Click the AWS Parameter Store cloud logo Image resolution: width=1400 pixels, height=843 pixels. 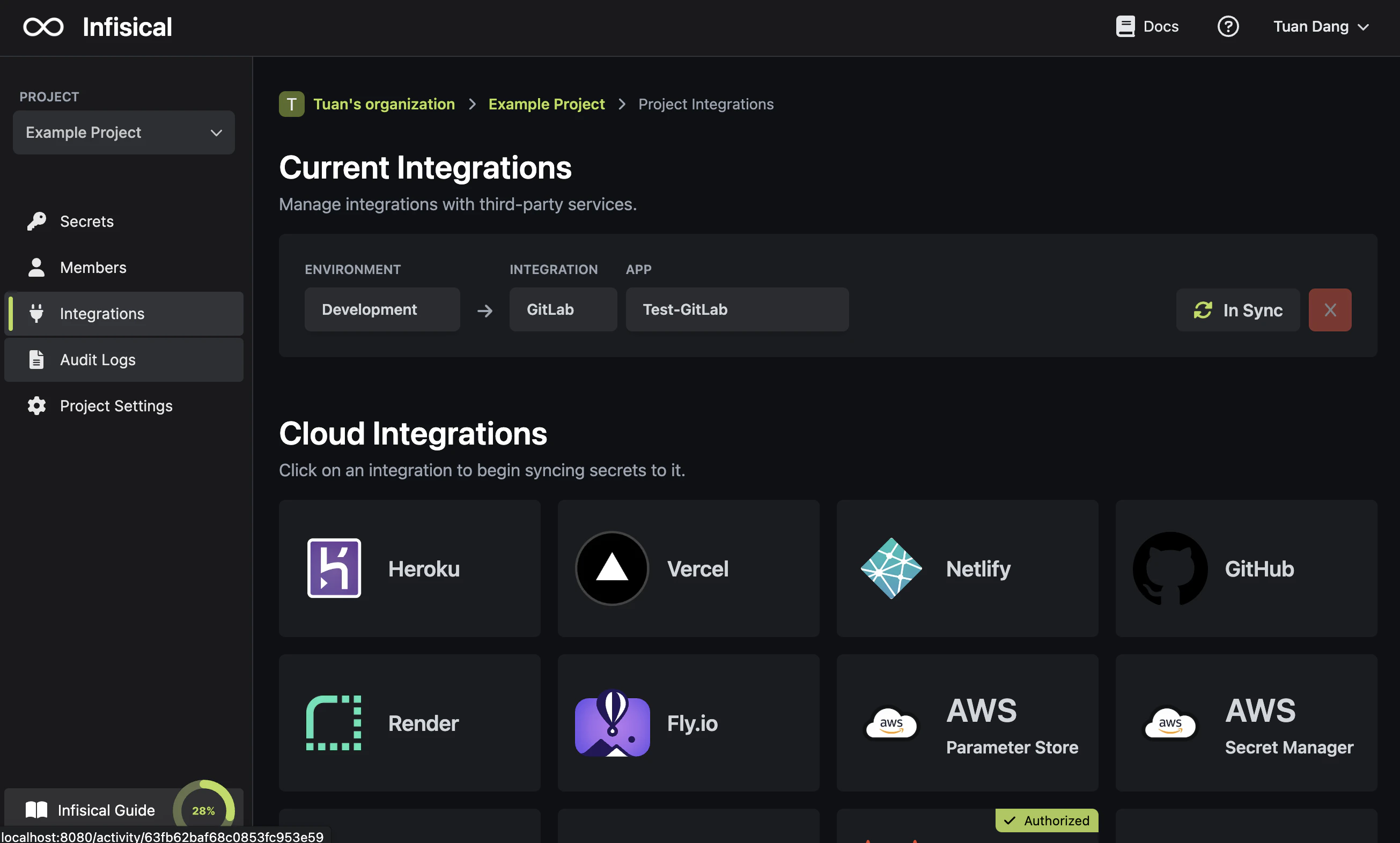pos(891,723)
